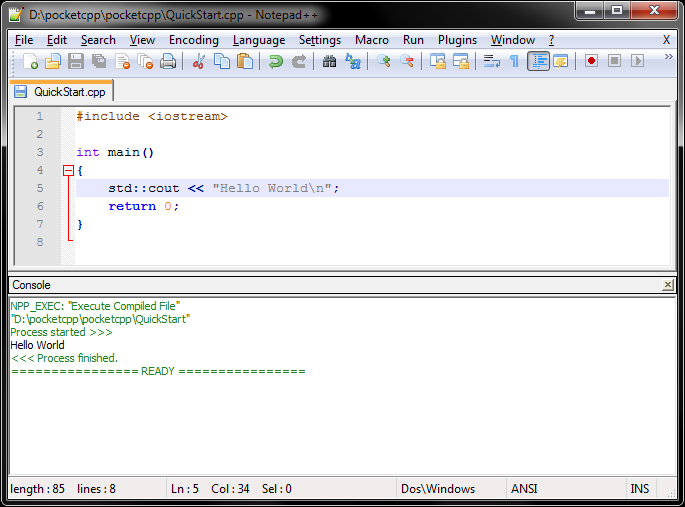Click the "int main()" code line
This screenshot has width=685, height=507.
tap(115, 152)
